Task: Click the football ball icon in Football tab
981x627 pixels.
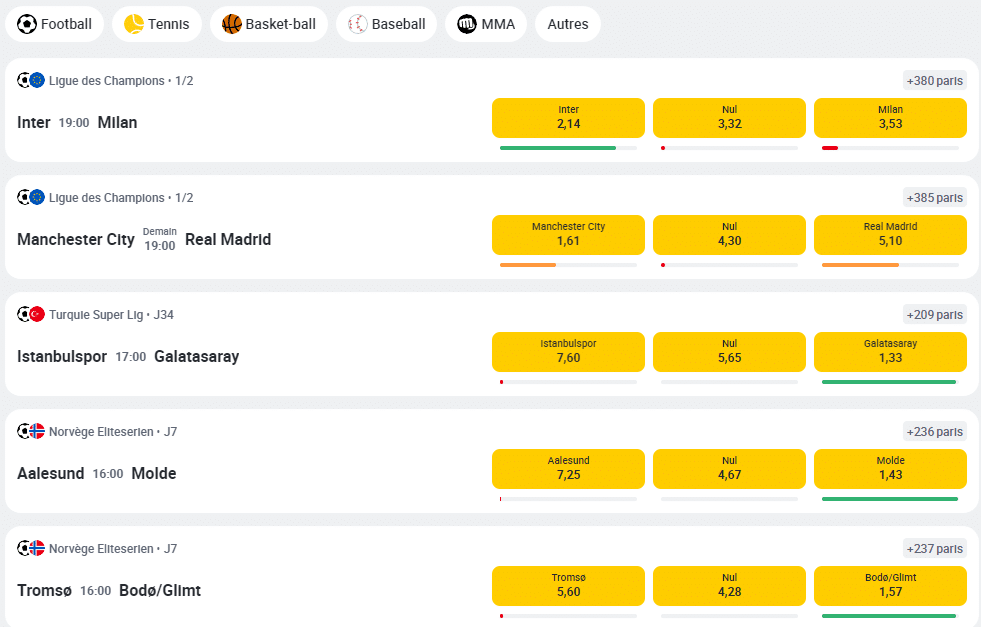Action: pos(27,24)
